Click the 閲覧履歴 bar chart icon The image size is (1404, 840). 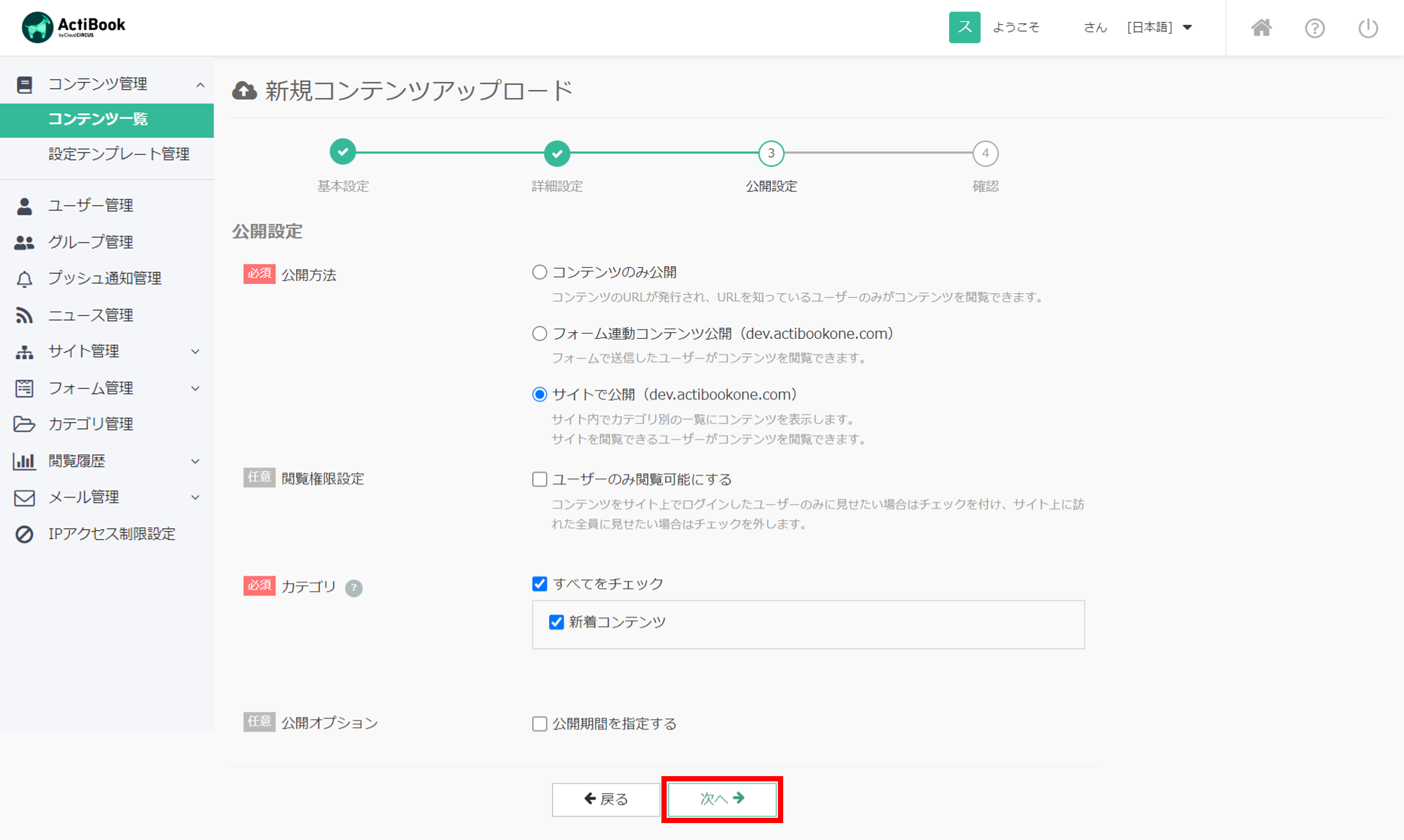coord(24,461)
